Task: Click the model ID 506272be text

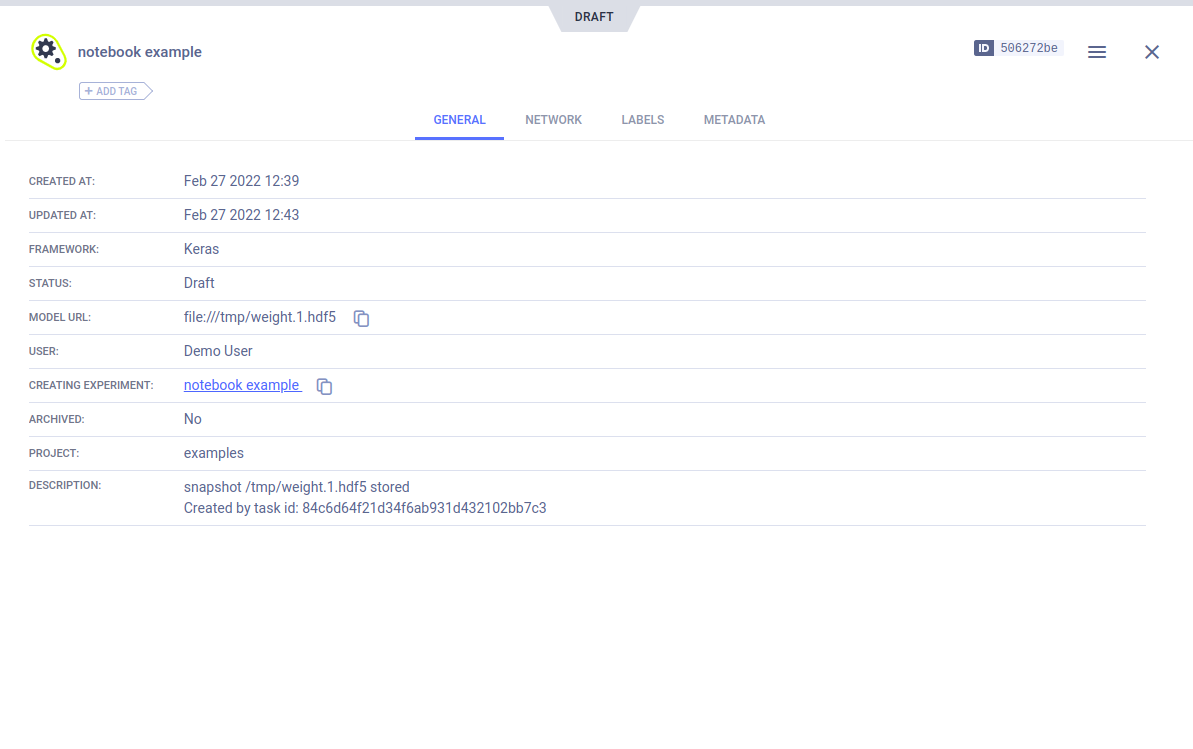Action: tap(1029, 48)
